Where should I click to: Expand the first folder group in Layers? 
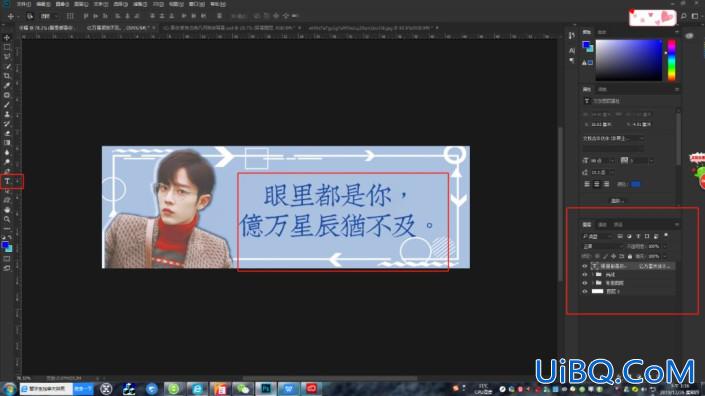[x=593, y=275]
